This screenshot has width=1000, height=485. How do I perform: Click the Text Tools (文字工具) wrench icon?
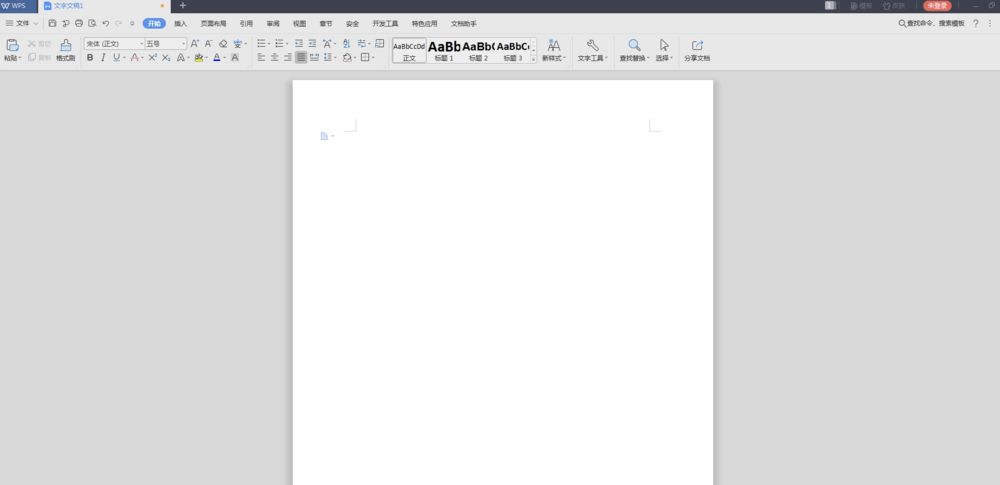click(592, 45)
